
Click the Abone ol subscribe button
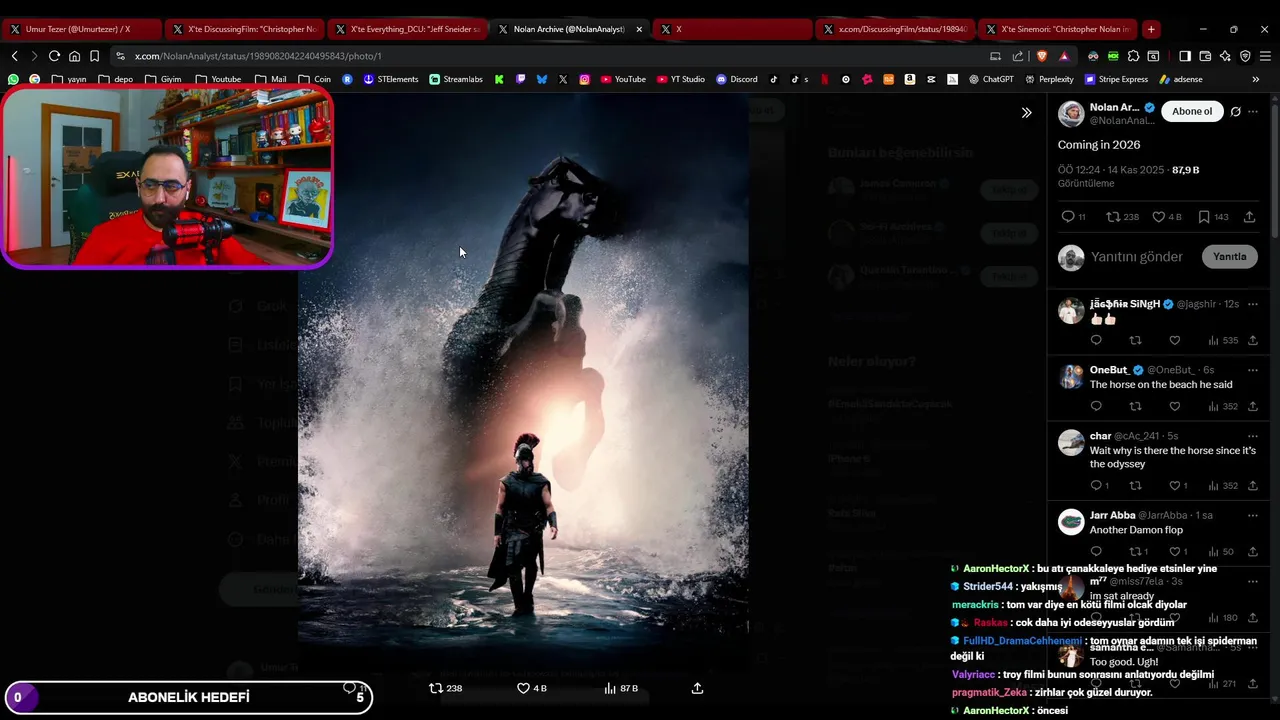tap(1192, 111)
